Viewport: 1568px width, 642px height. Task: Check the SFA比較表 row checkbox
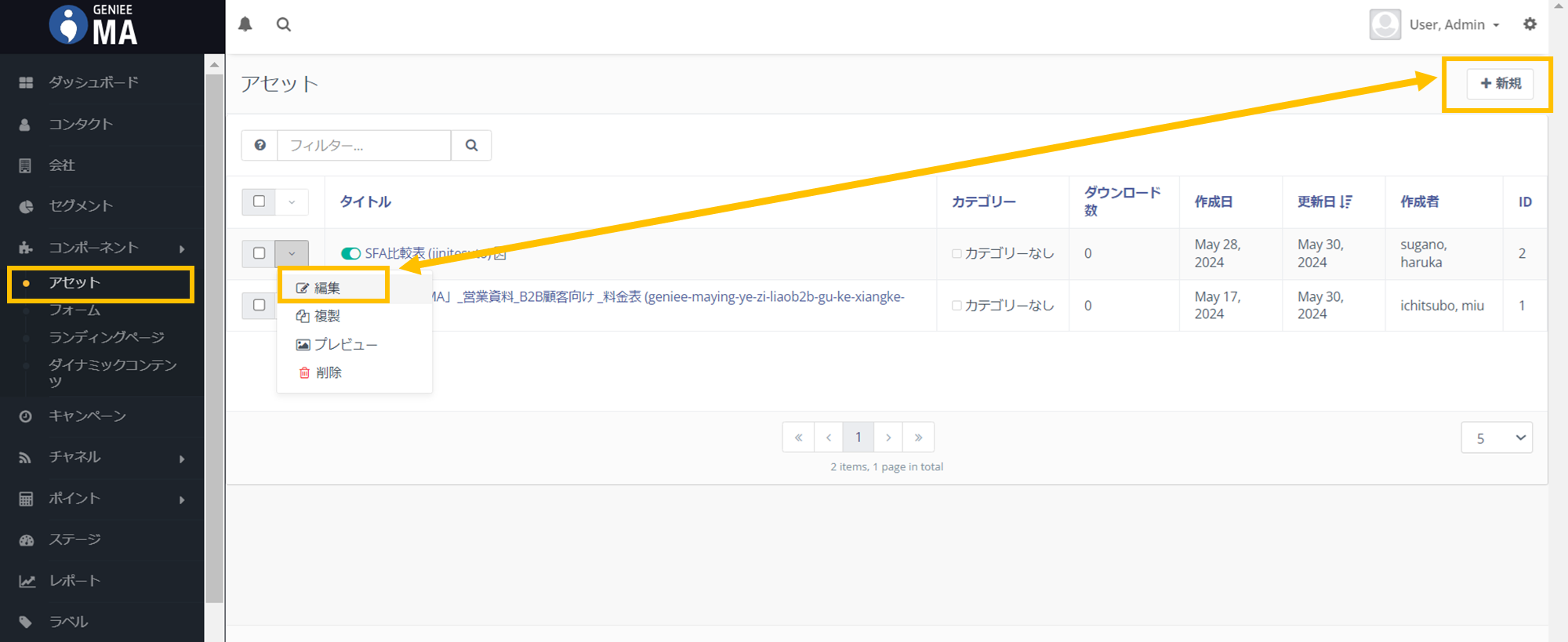pos(260,253)
